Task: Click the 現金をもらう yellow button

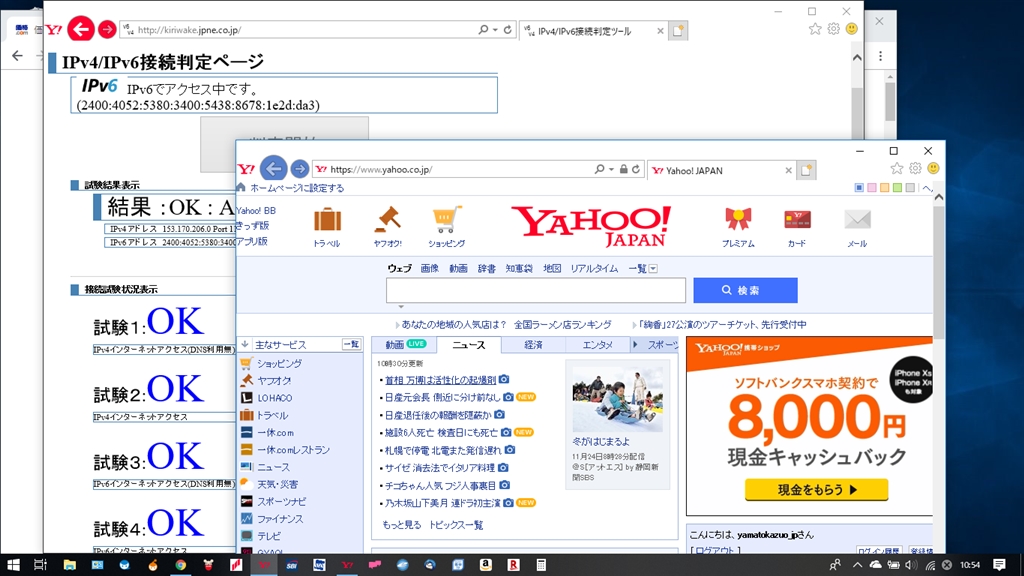Action: pyautogui.click(x=816, y=489)
